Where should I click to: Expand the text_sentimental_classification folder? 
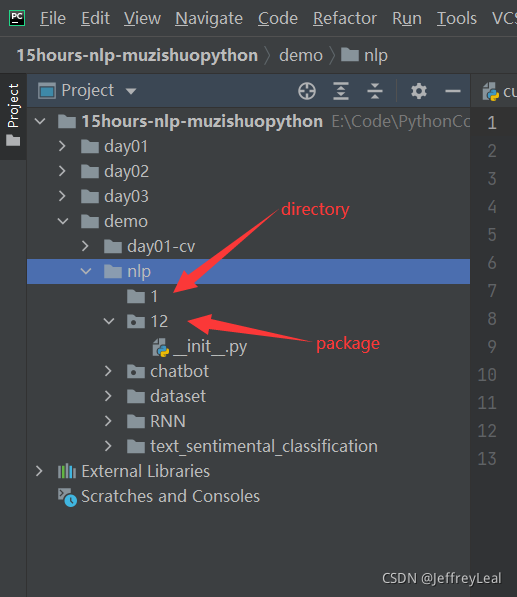tap(109, 446)
